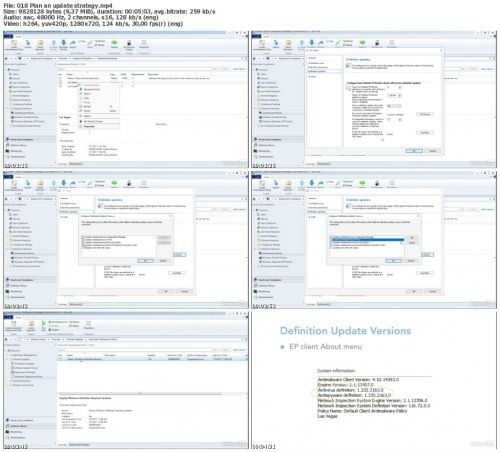Viewport: 500px width, 452px height.
Task: Click OK in policy dialog frame
Action: pyautogui.click(x=414, y=151)
